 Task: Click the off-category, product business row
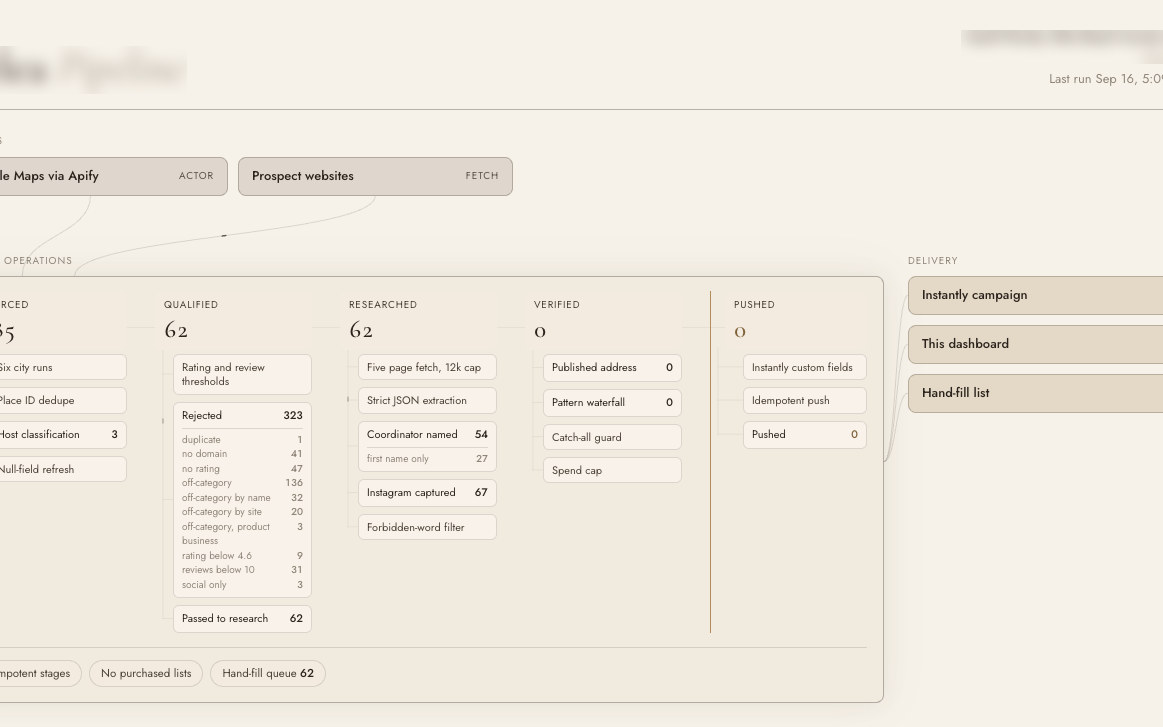point(243,534)
